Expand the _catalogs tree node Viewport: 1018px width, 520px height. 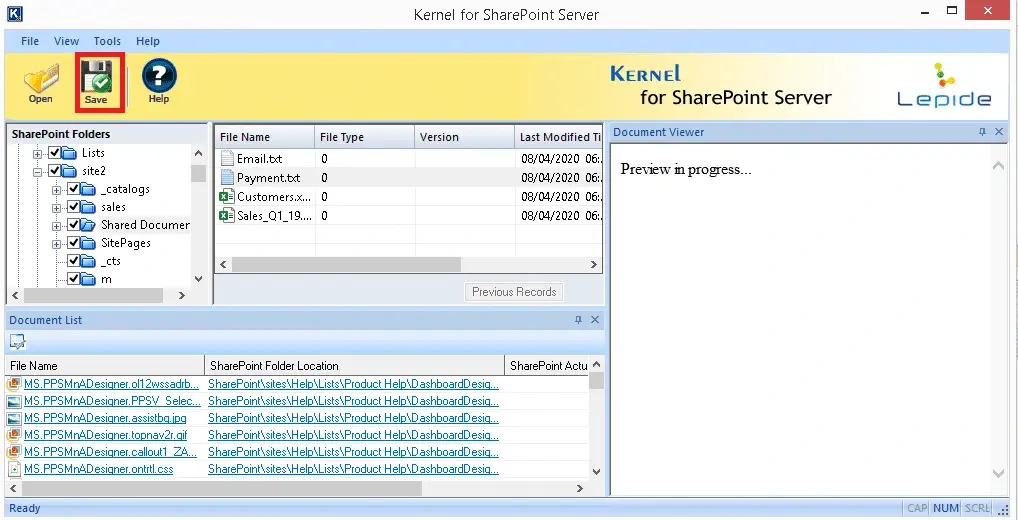click(56, 190)
